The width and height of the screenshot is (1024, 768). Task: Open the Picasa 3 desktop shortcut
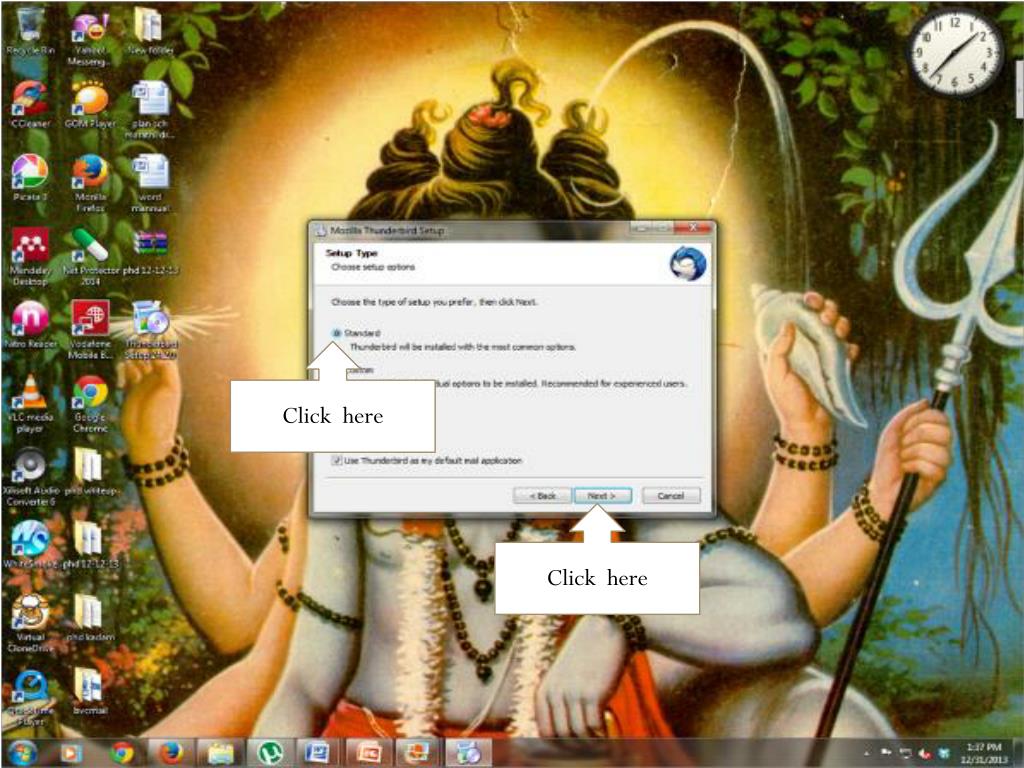pos(29,178)
